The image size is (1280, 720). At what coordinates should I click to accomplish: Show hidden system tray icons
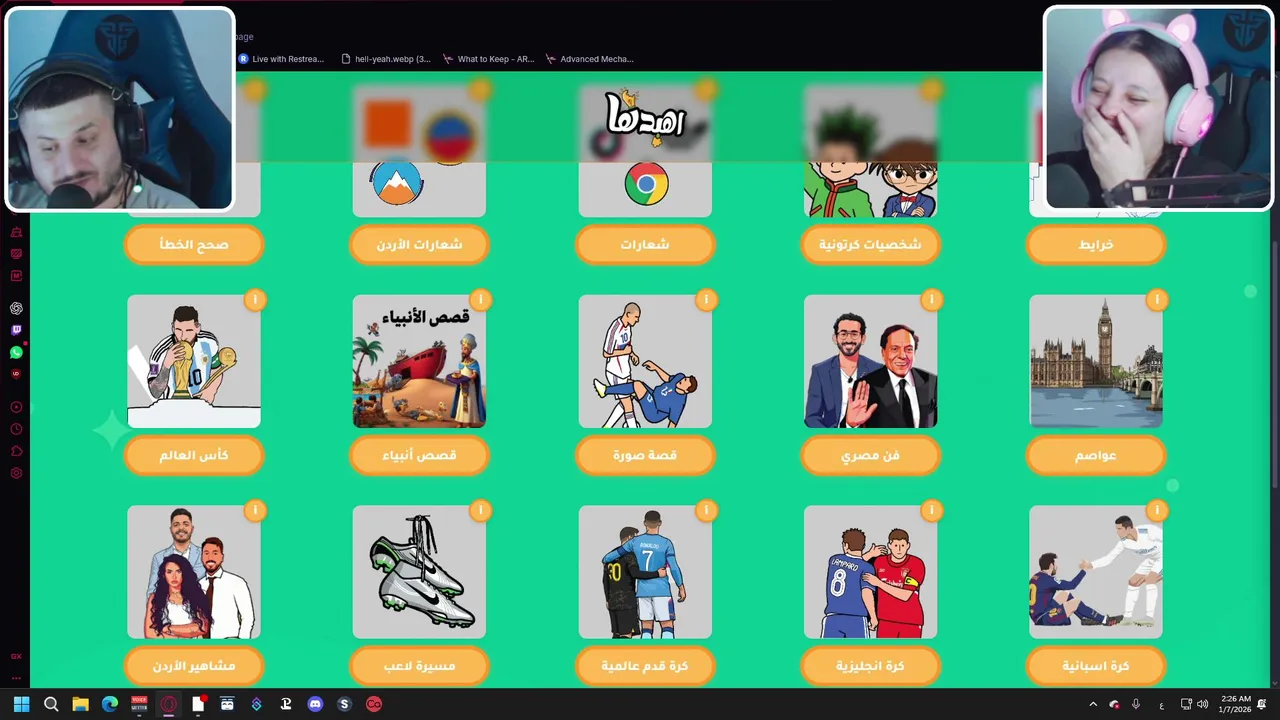pyautogui.click(x=1092, y=704)
